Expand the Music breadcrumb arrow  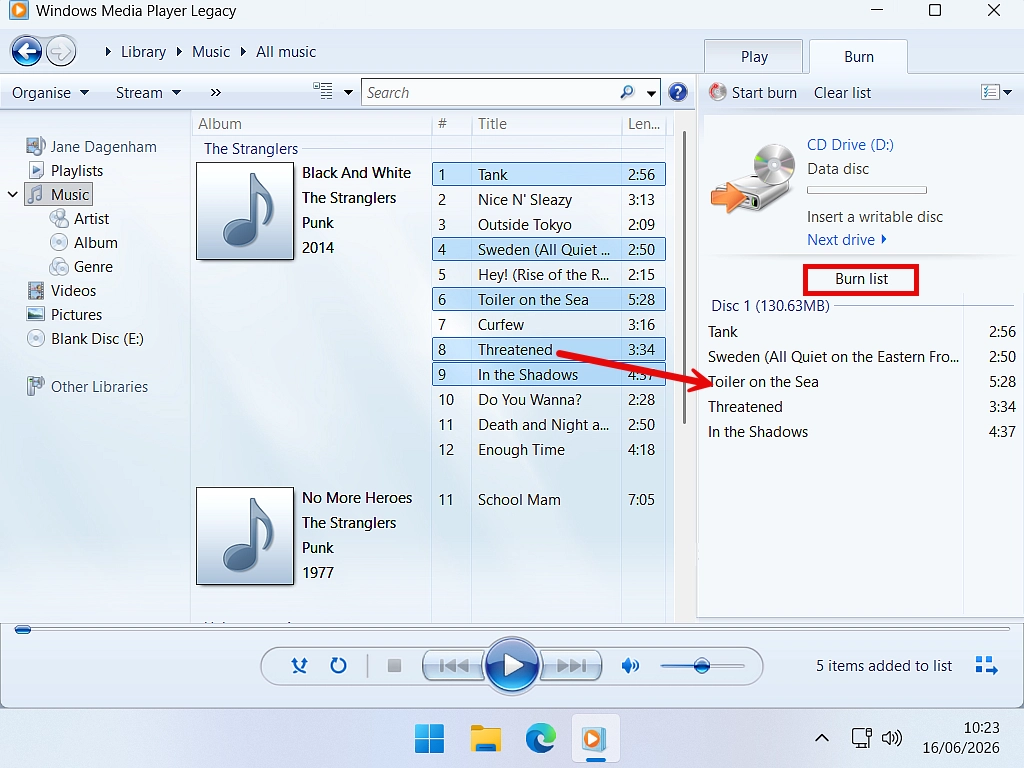tap(179, 52)
